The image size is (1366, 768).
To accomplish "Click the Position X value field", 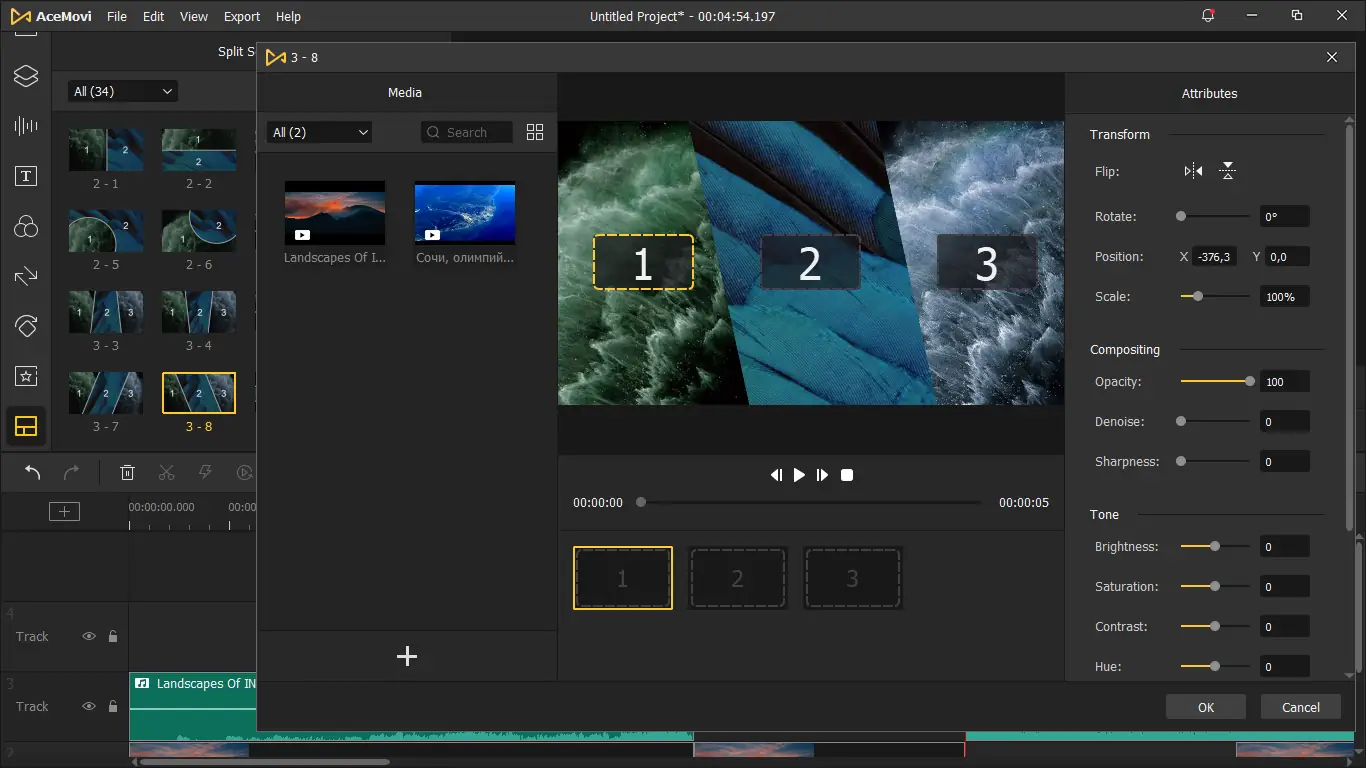I will click(x=1215, y=257).
